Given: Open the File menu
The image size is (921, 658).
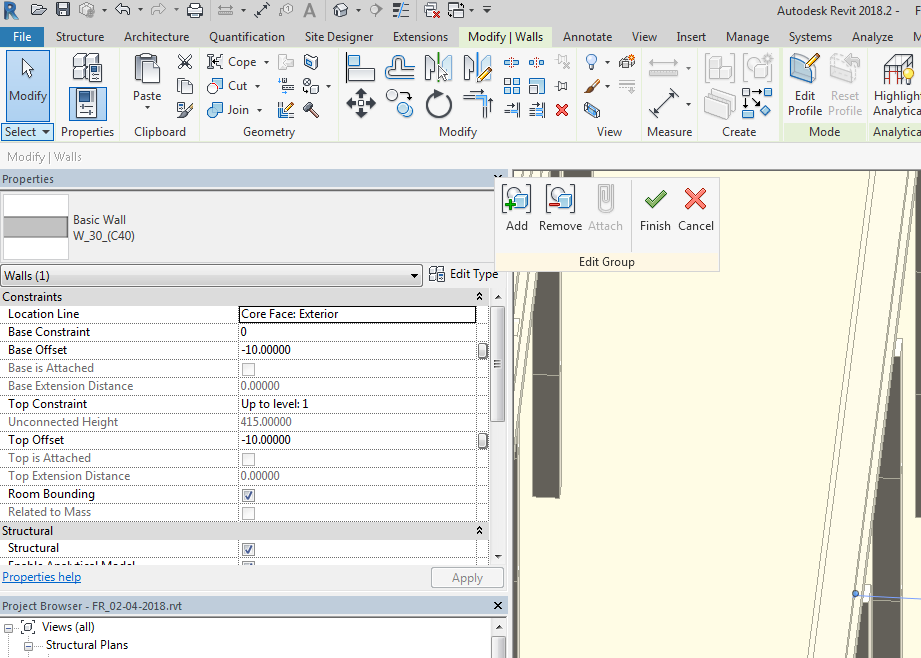Looking at the screenshot, I should [x=22, y=37].
